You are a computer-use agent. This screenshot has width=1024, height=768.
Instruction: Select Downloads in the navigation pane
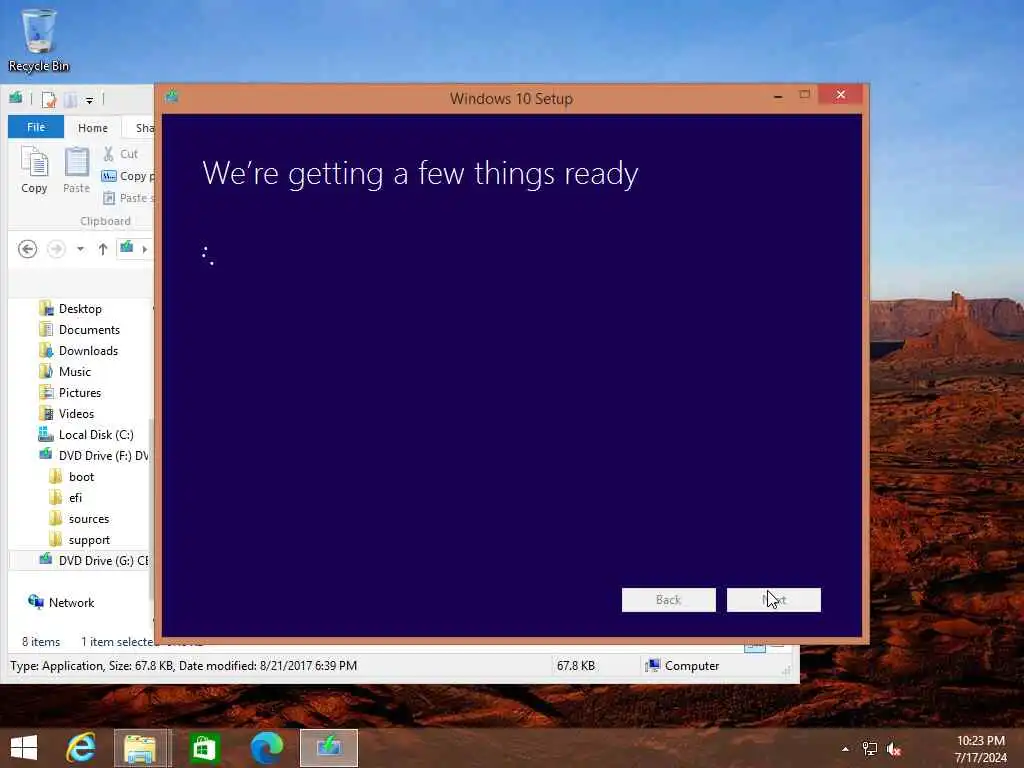tap(88, 351)
